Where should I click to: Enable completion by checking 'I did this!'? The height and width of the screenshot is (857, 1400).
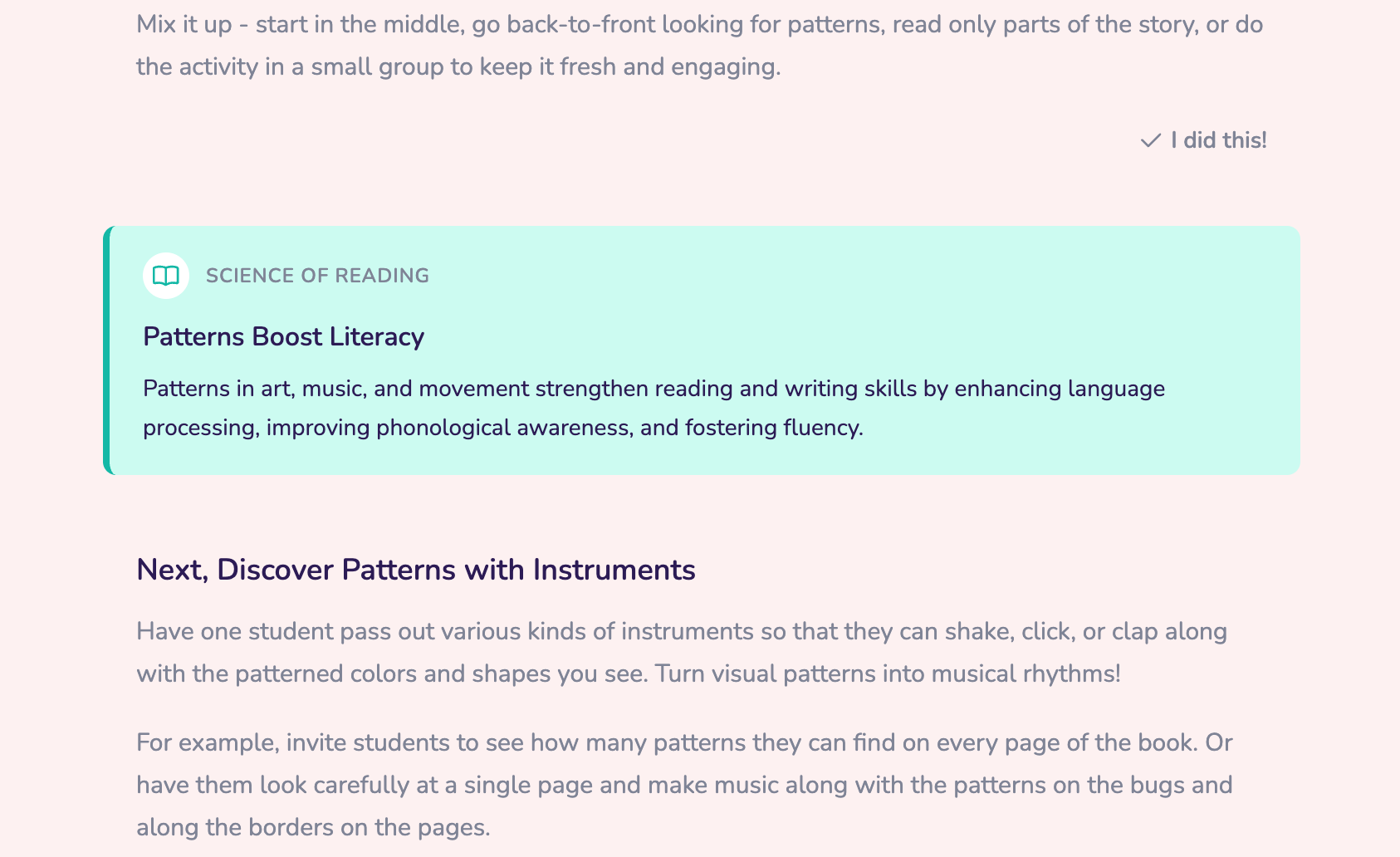click(x=1204, y=141)
